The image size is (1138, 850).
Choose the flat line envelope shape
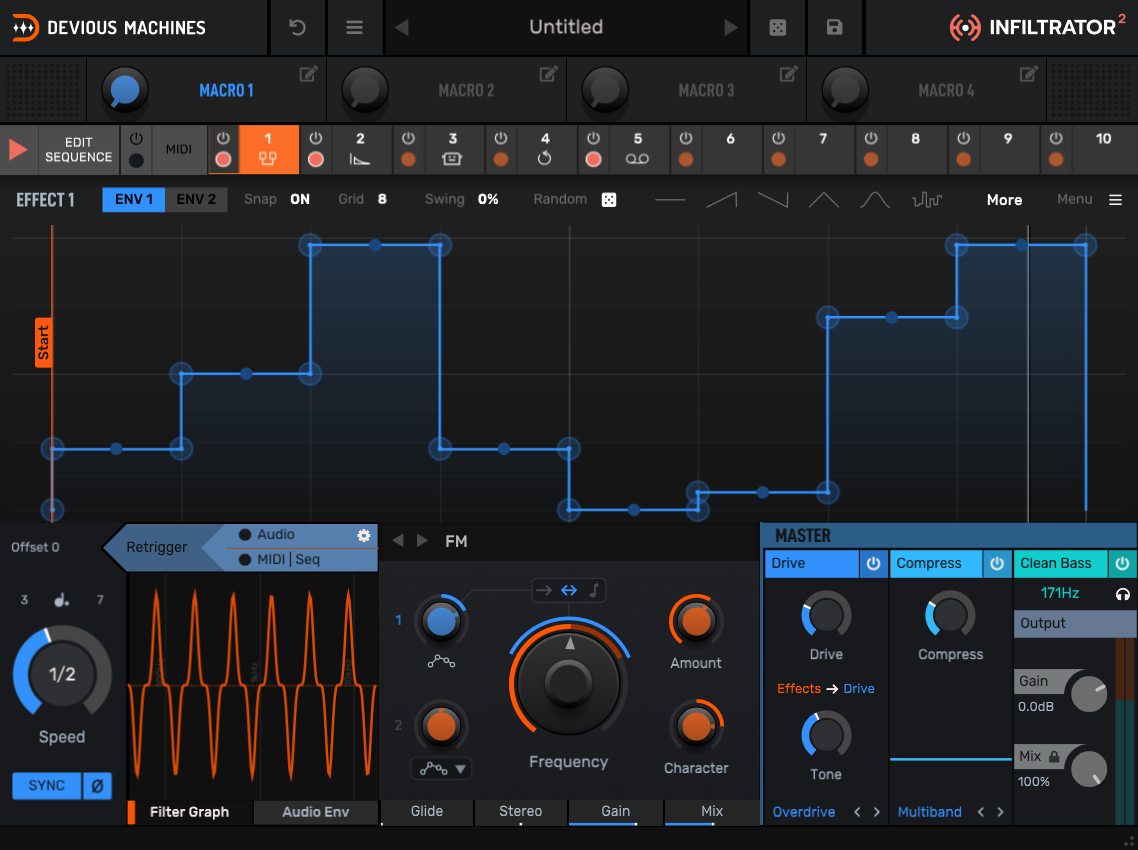coord(670,200)
